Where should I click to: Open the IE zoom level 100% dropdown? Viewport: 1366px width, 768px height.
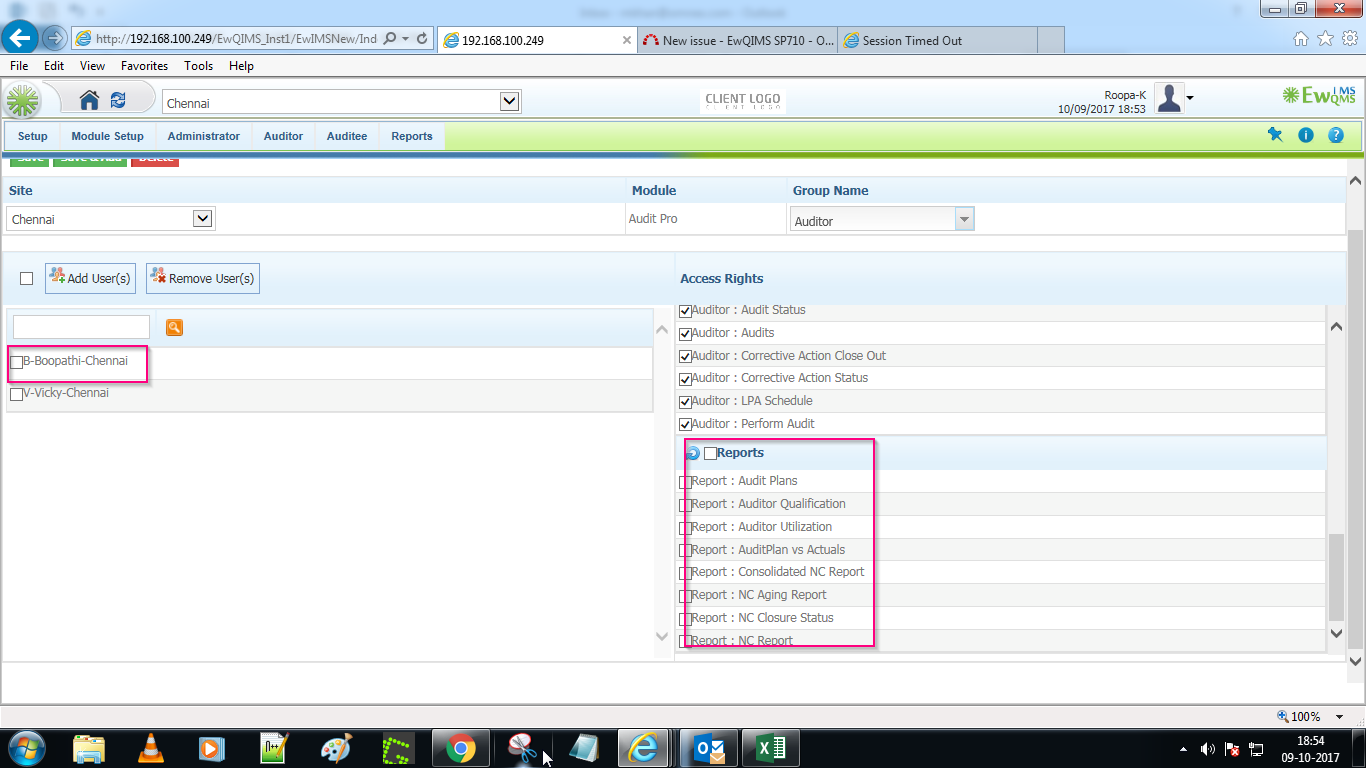1341,716
